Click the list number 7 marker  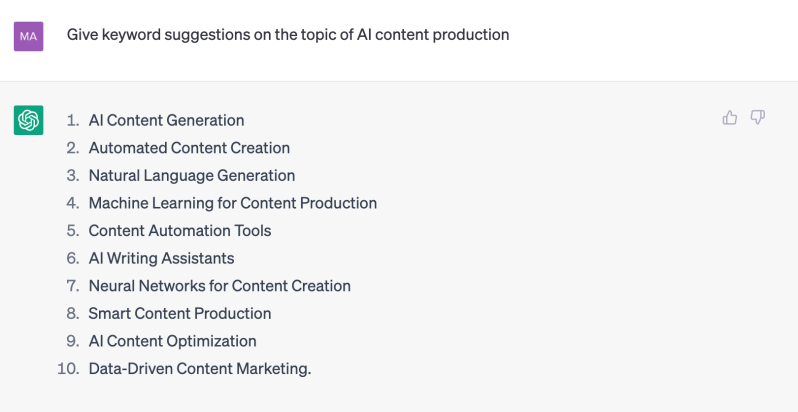(x=72, y=286)
